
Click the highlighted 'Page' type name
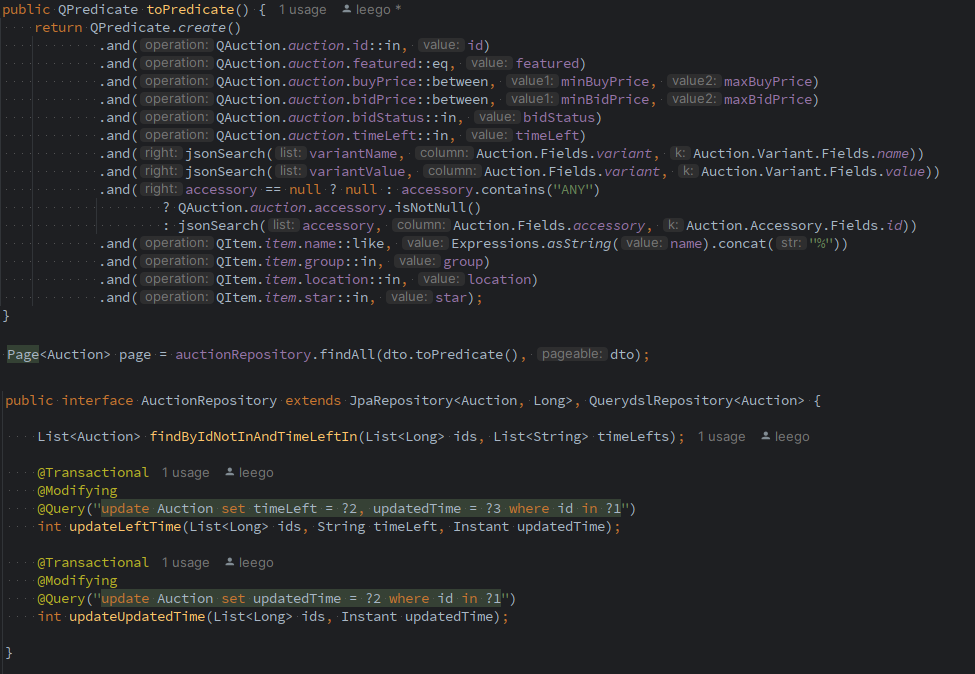23,354
